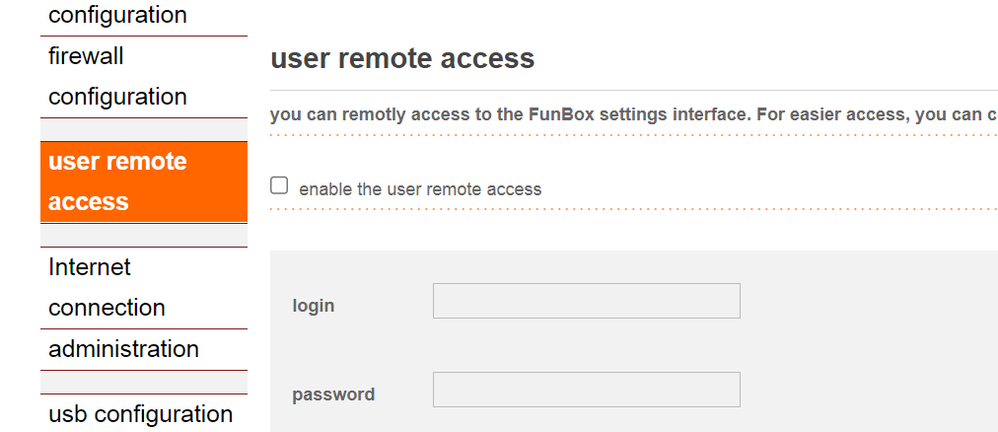
Task: Click the "user remote access" page heading
Action: click(x=402, y=58)
